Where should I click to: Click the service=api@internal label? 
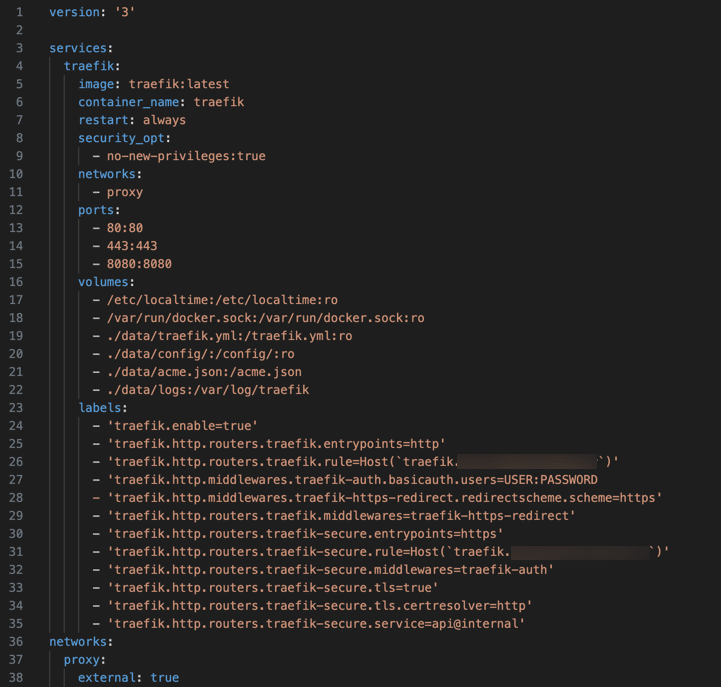316,624
